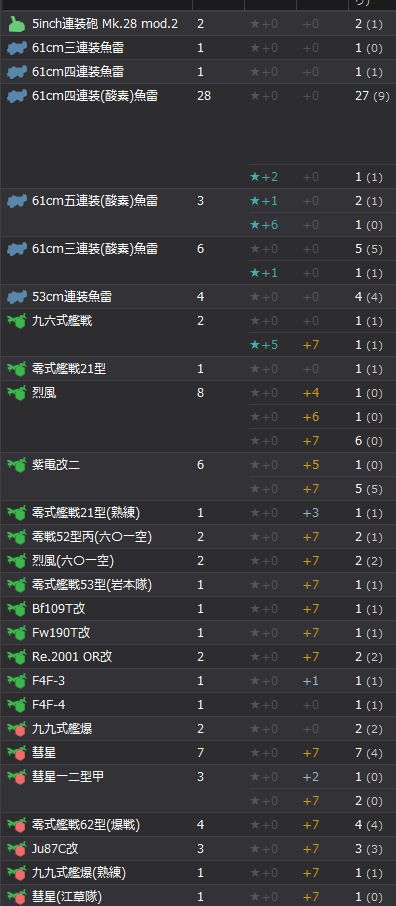Click the dive bomber icon beside 彗星
This screenshot has width=396, height=906.
(x=17, y=753)
